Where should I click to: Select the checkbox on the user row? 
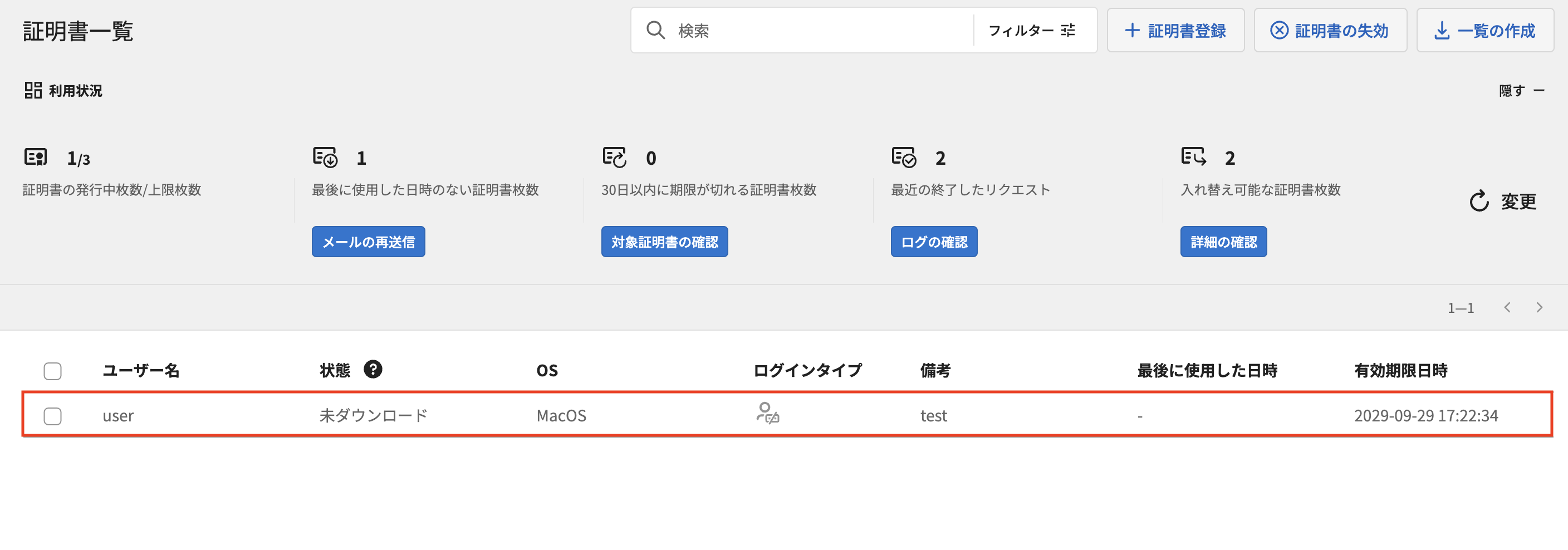pos(53,416)
